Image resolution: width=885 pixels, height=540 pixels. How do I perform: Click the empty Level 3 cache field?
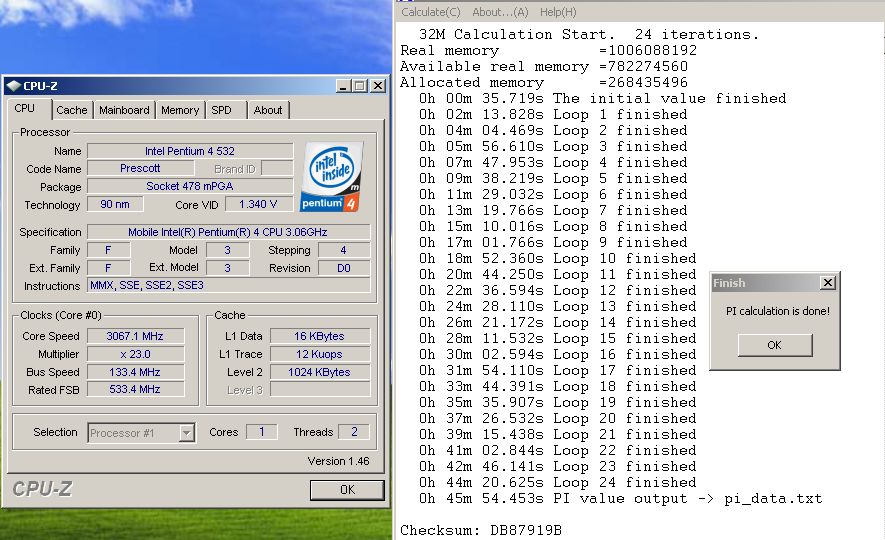pos(319,389)
